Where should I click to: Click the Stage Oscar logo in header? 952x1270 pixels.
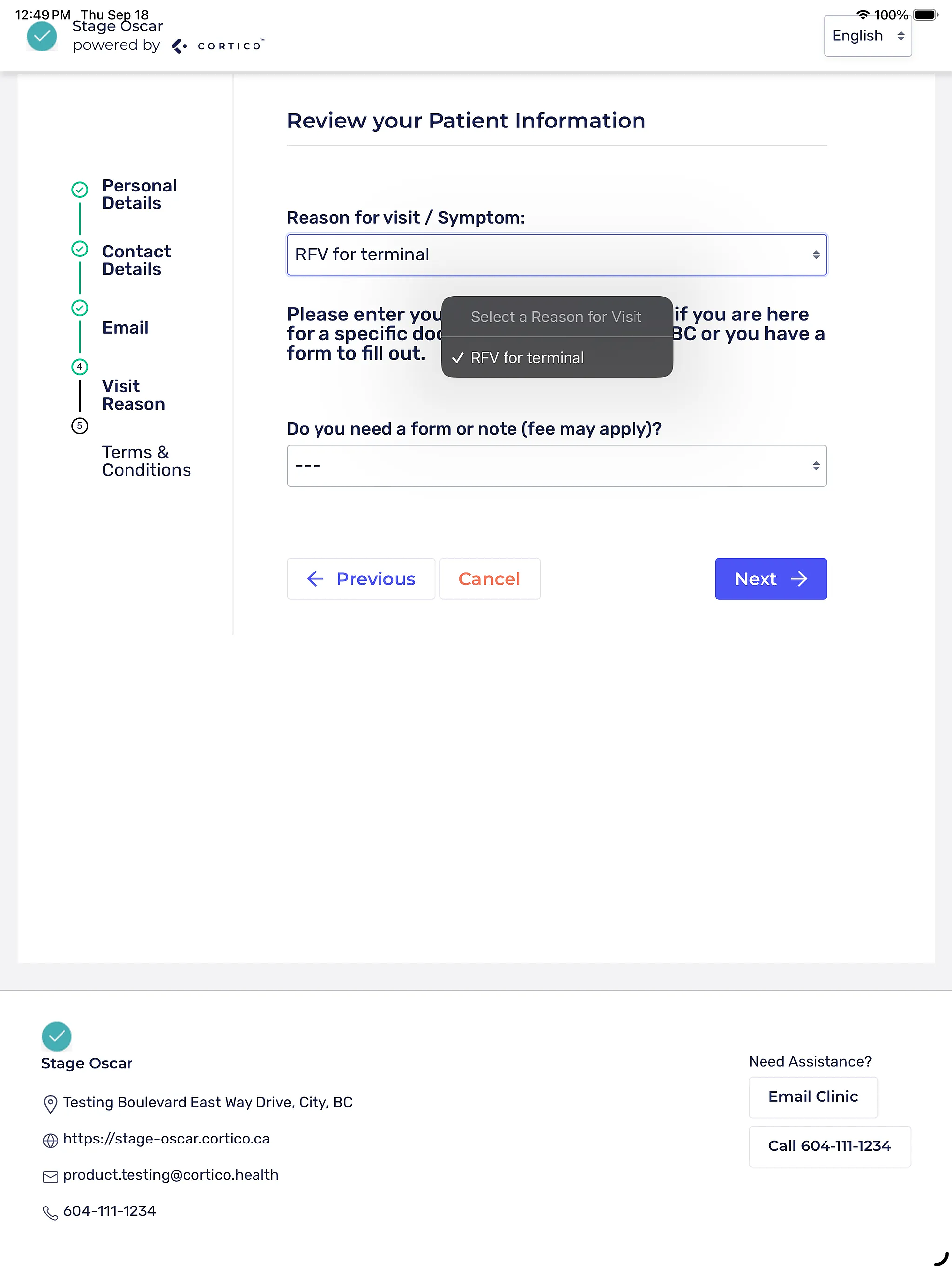tap(42, 37)
